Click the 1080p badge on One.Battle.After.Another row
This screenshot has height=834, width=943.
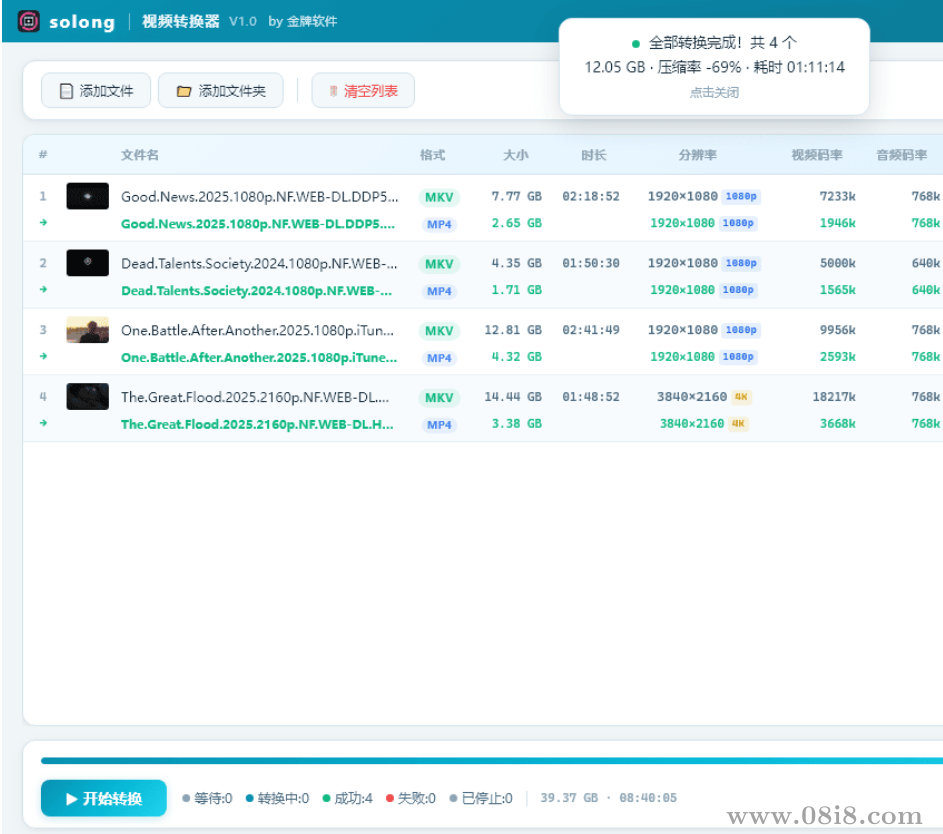point(741,330)
